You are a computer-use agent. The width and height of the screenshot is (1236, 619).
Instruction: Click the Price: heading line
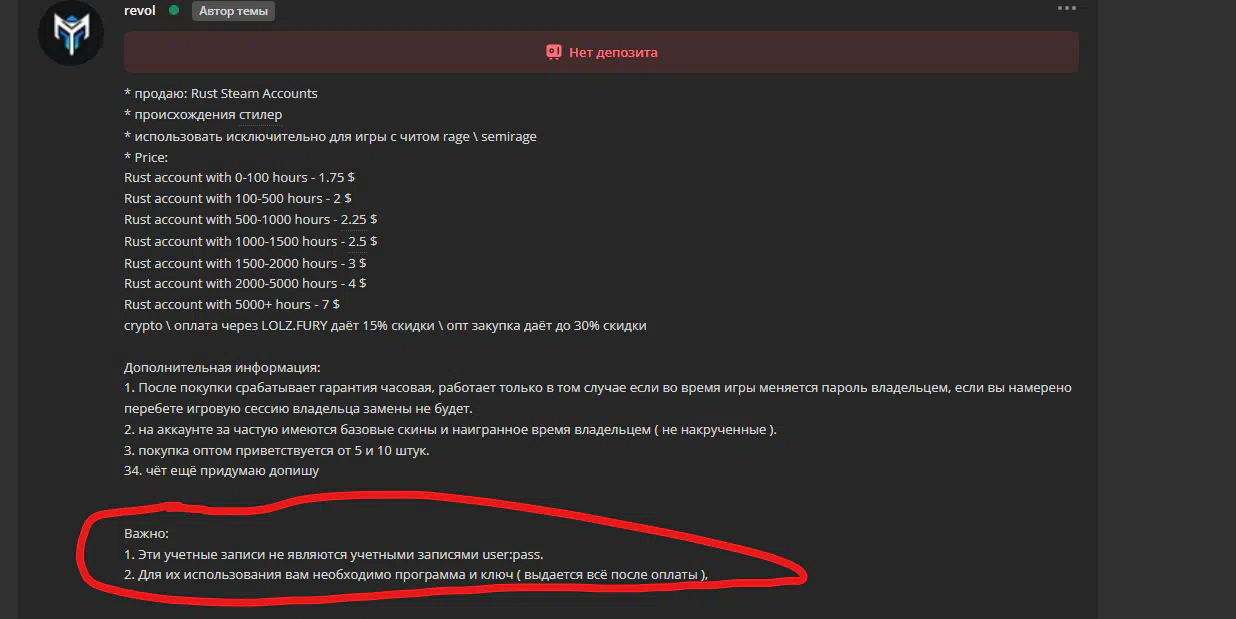pos(146,157)
